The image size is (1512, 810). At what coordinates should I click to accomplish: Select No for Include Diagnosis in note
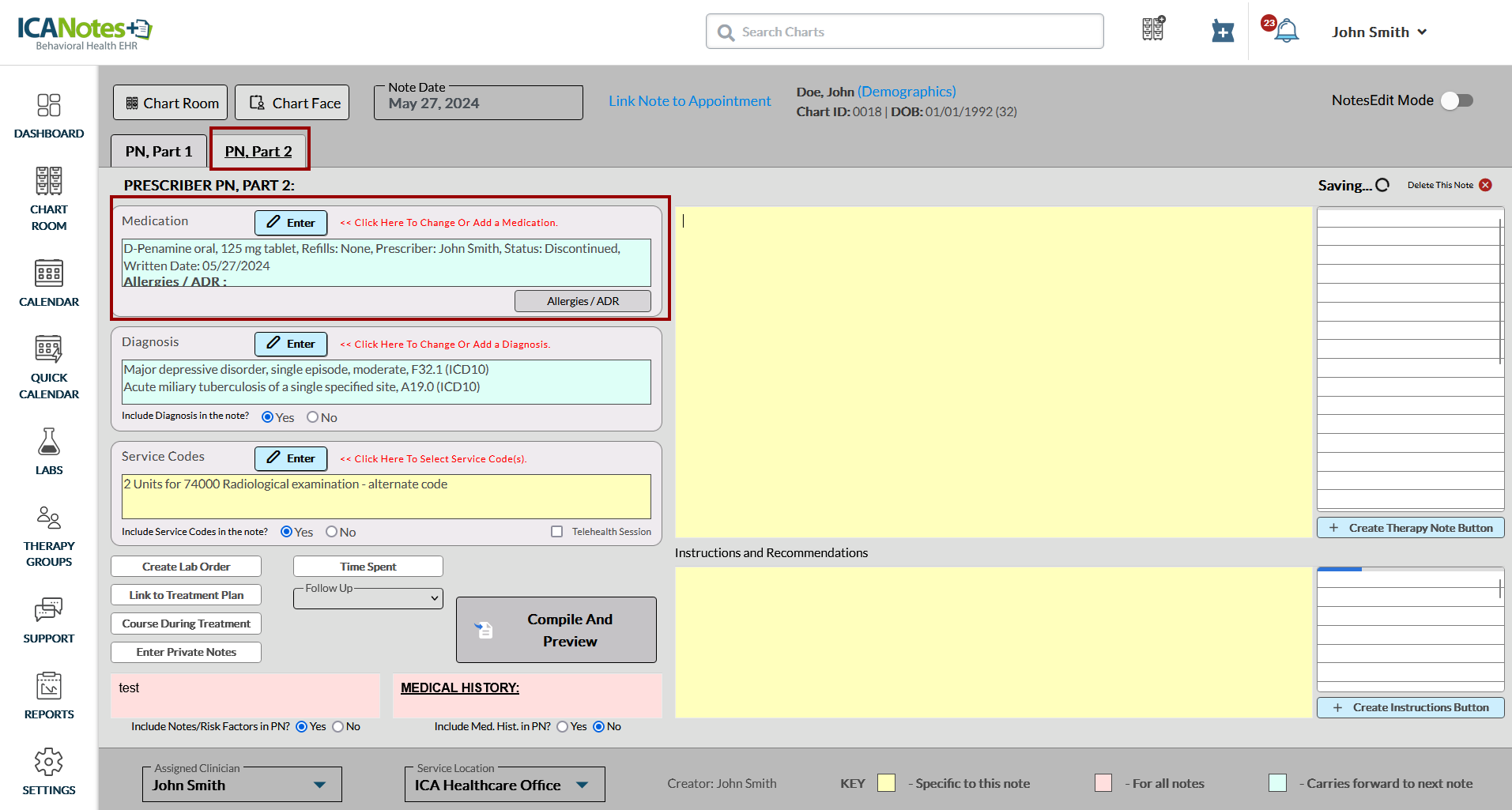(x=312, y=417)
